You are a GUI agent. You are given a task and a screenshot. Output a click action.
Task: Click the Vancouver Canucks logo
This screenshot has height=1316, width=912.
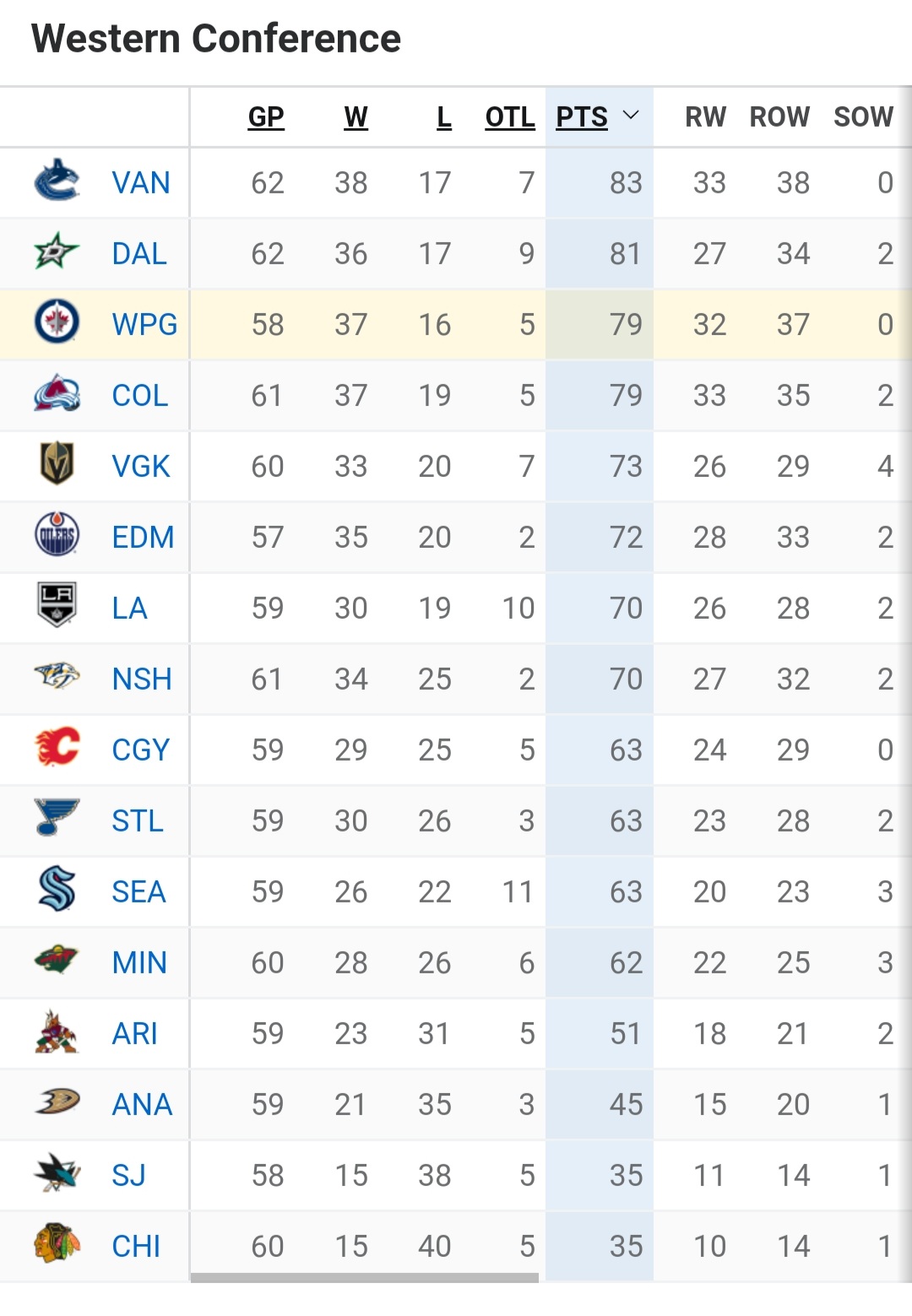pyautogui.click(x=57, y=181)
